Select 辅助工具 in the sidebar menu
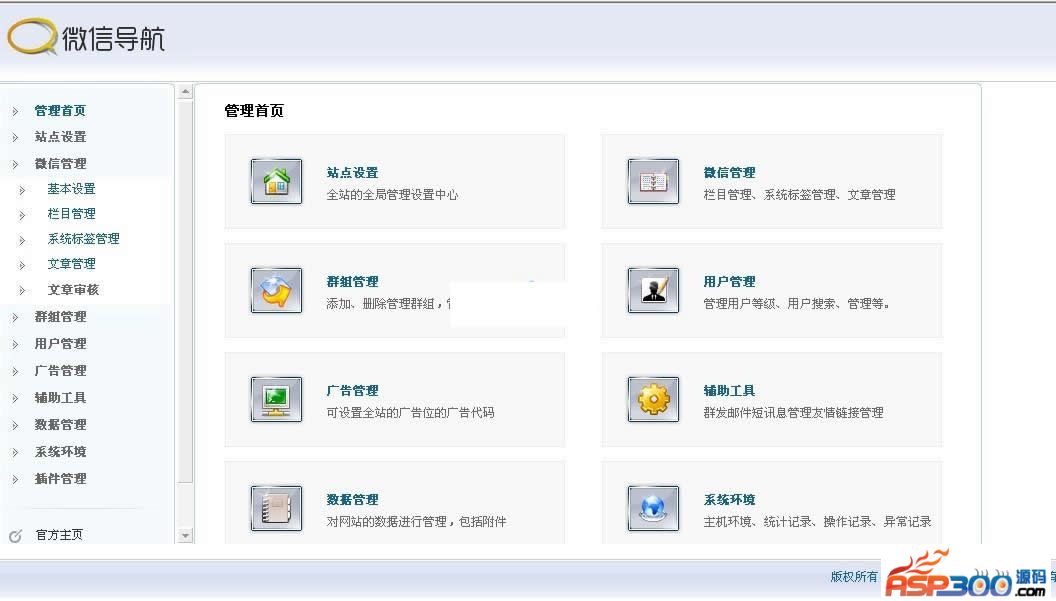The height and width of the screenshot is (601, 1056). [60, 398]
